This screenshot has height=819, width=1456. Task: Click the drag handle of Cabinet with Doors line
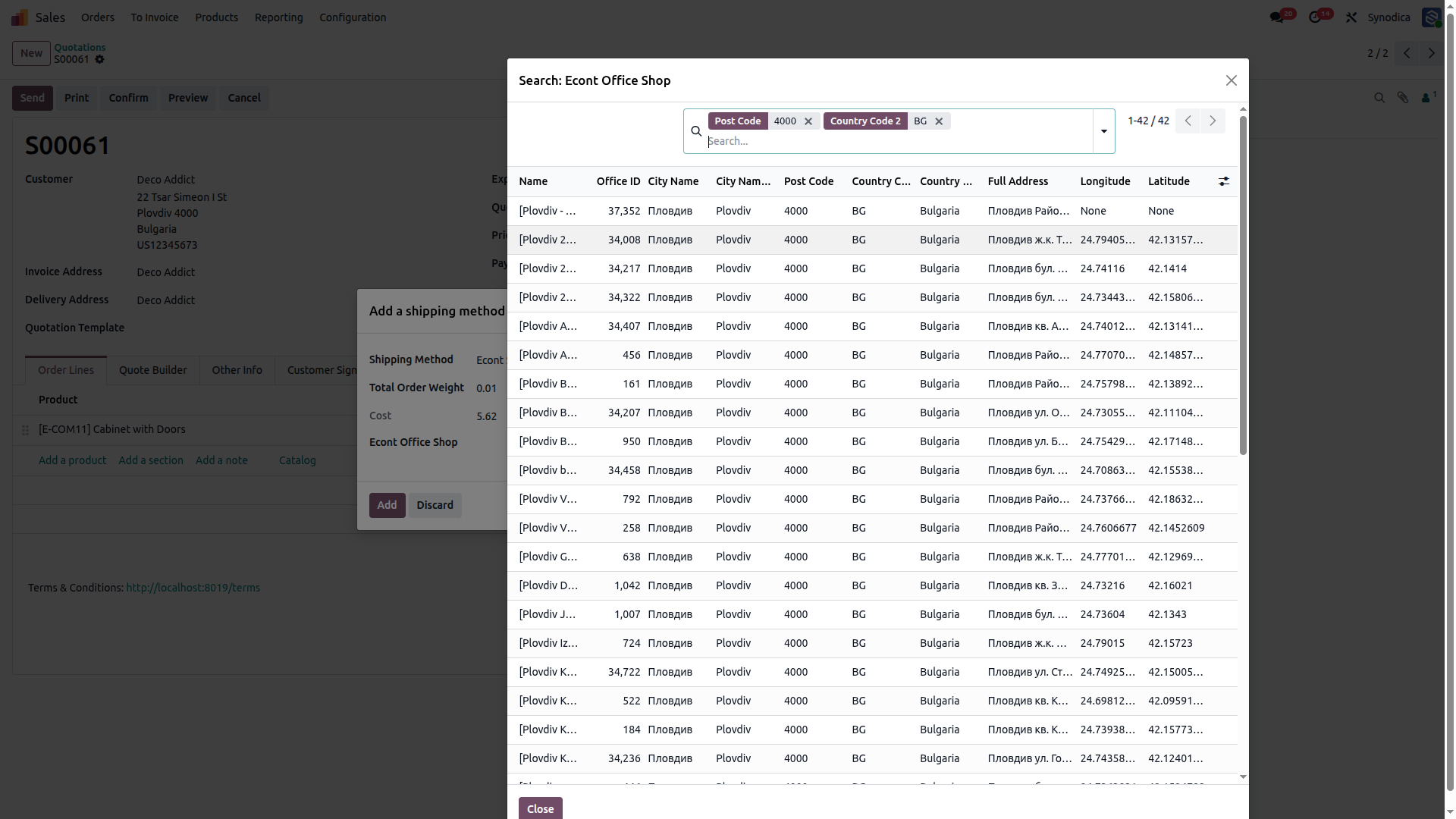[25, 430]
